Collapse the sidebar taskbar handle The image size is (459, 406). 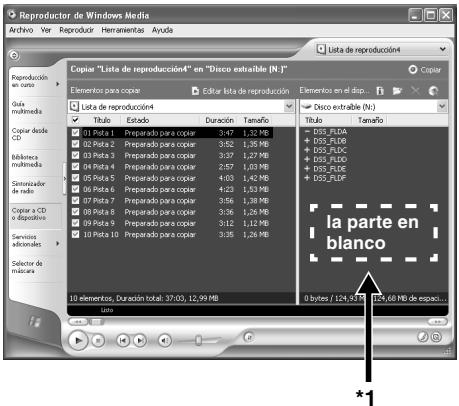tap(65, 179)
